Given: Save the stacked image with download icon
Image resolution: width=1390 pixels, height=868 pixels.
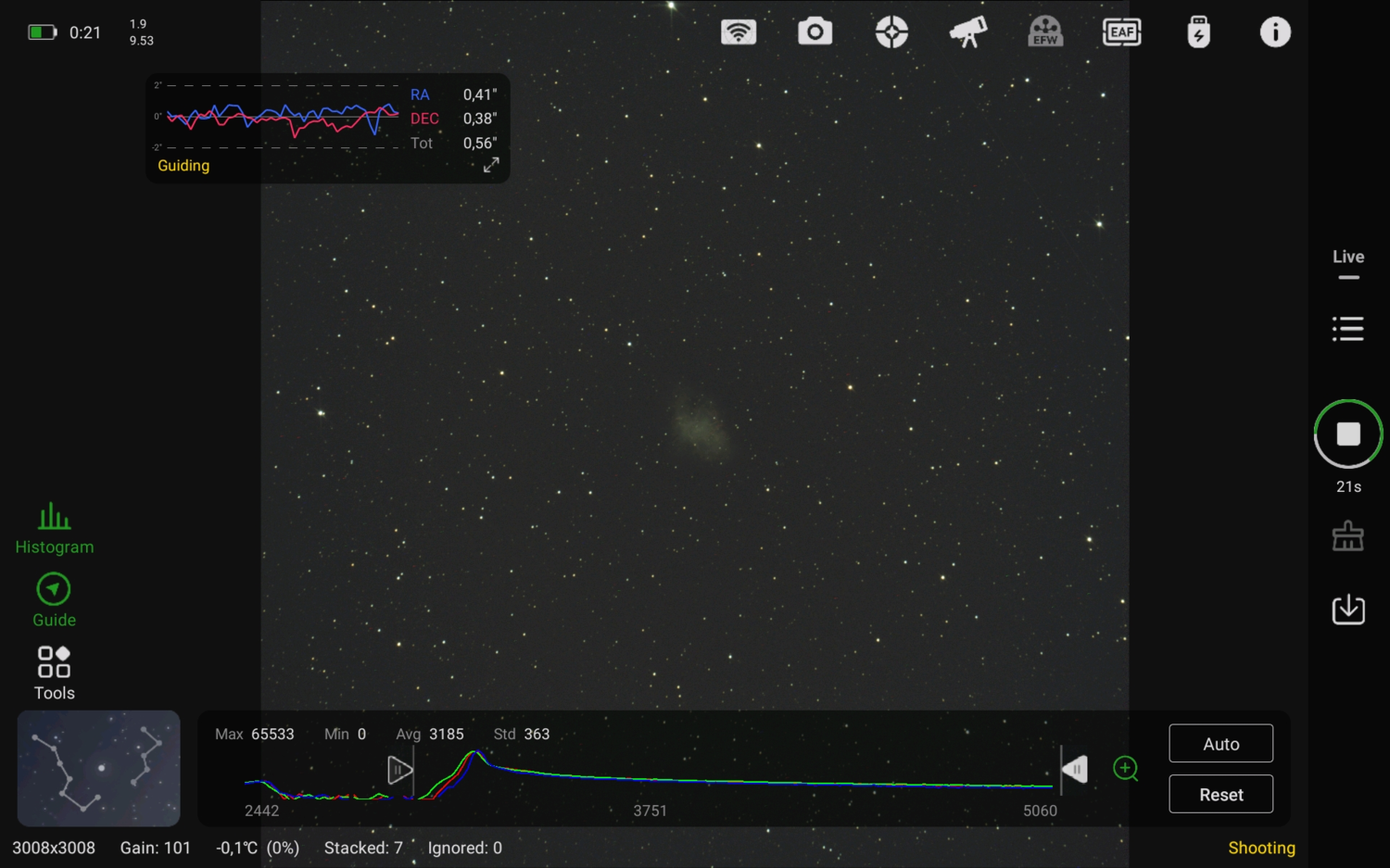Looking at the screenshot, I should pos(1348,610).
